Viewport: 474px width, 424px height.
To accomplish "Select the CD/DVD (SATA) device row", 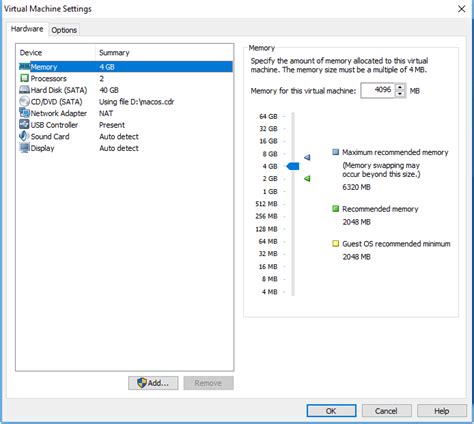I will point(126,102).
